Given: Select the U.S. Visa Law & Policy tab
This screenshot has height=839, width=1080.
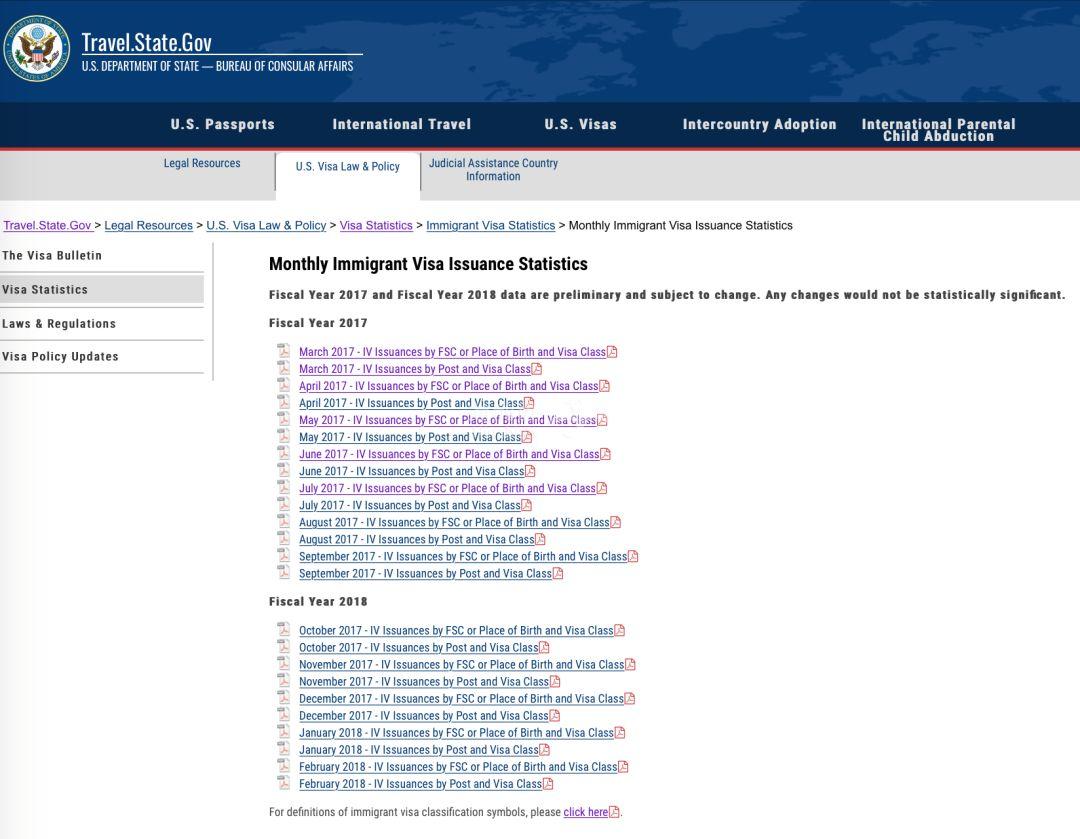Looking at the screenshot, I should click(348, 167).
